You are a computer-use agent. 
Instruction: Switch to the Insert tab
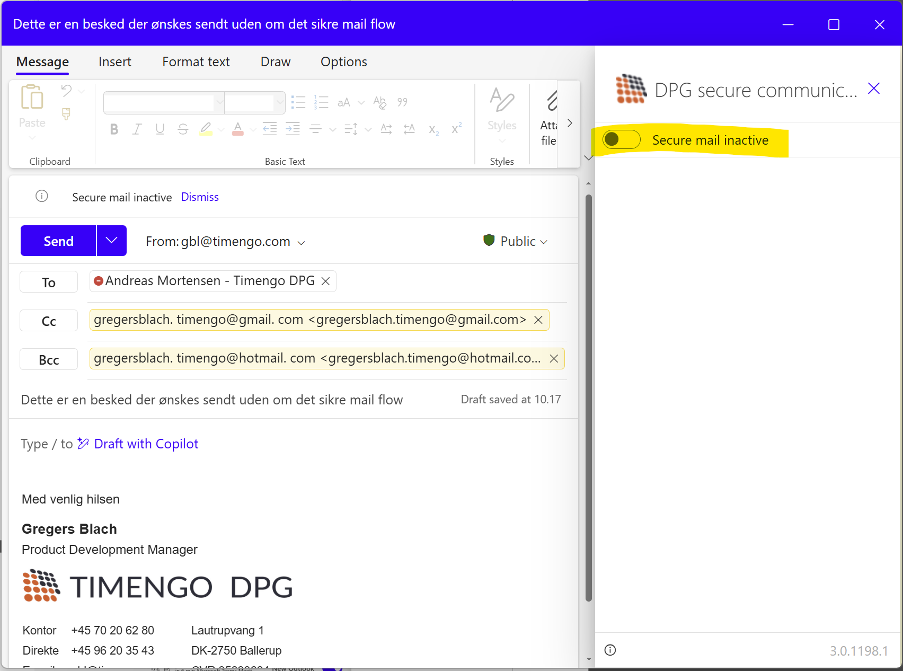(x=115, y=62)
